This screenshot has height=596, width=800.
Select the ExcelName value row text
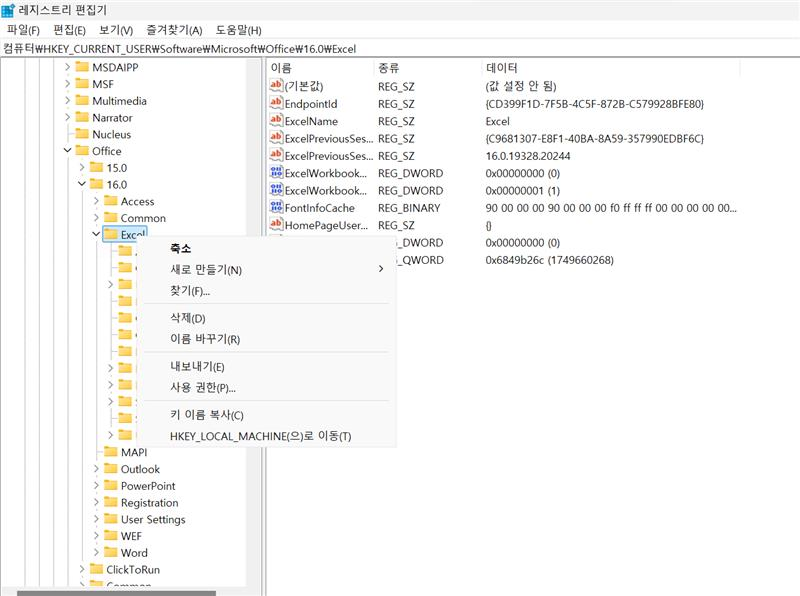[311, 121]
